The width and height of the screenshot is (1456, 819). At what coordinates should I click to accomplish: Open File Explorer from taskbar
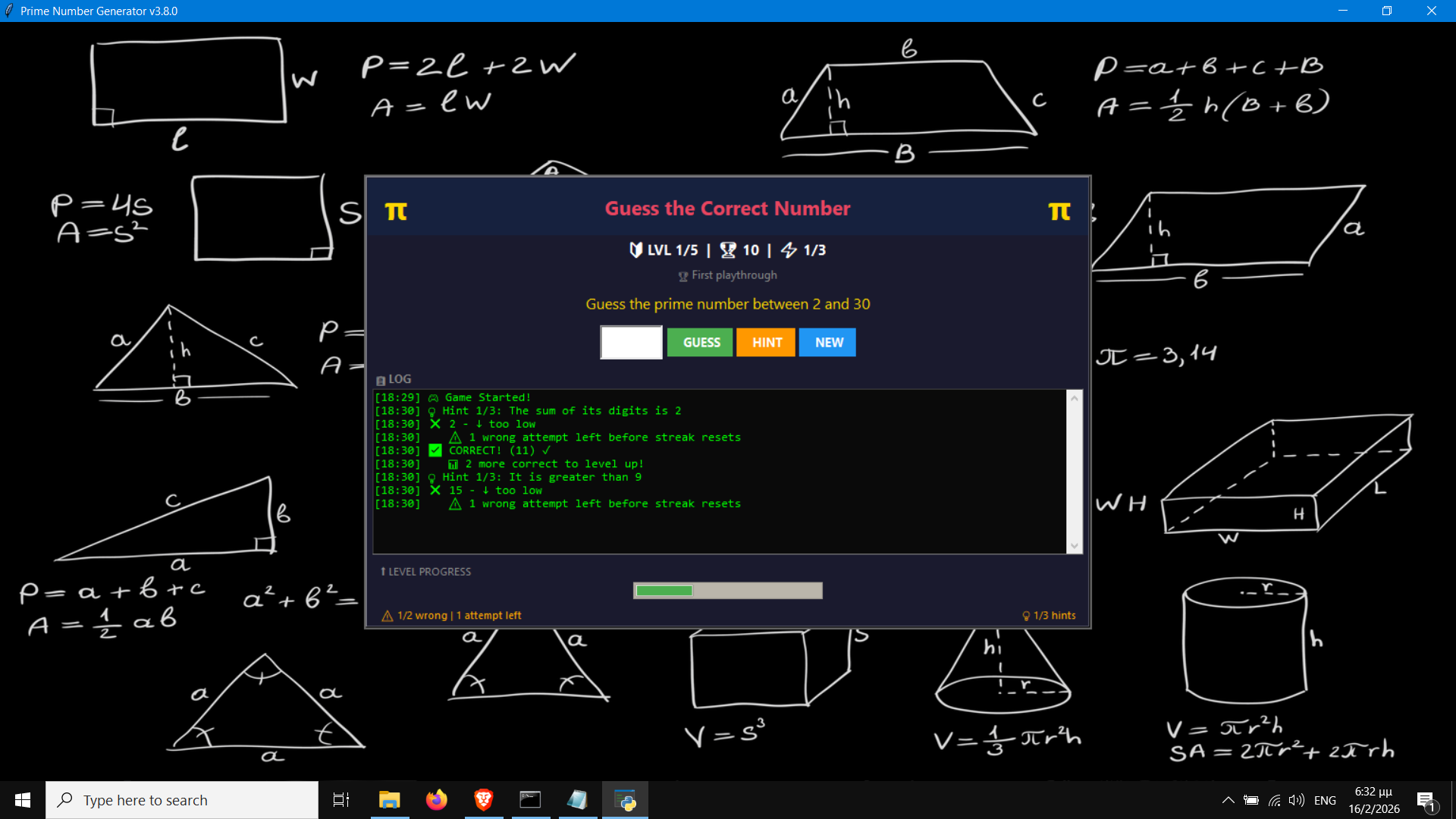click(x=389, y=800)
